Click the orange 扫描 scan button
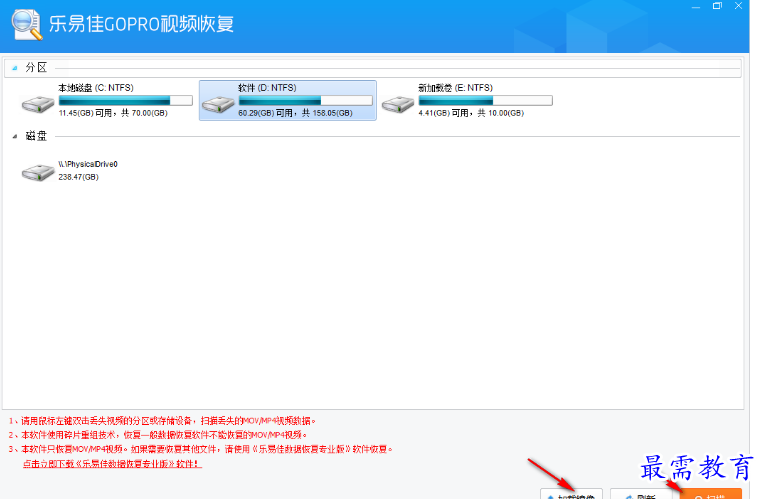Screen dimensions: 762x499 point(711,494)
